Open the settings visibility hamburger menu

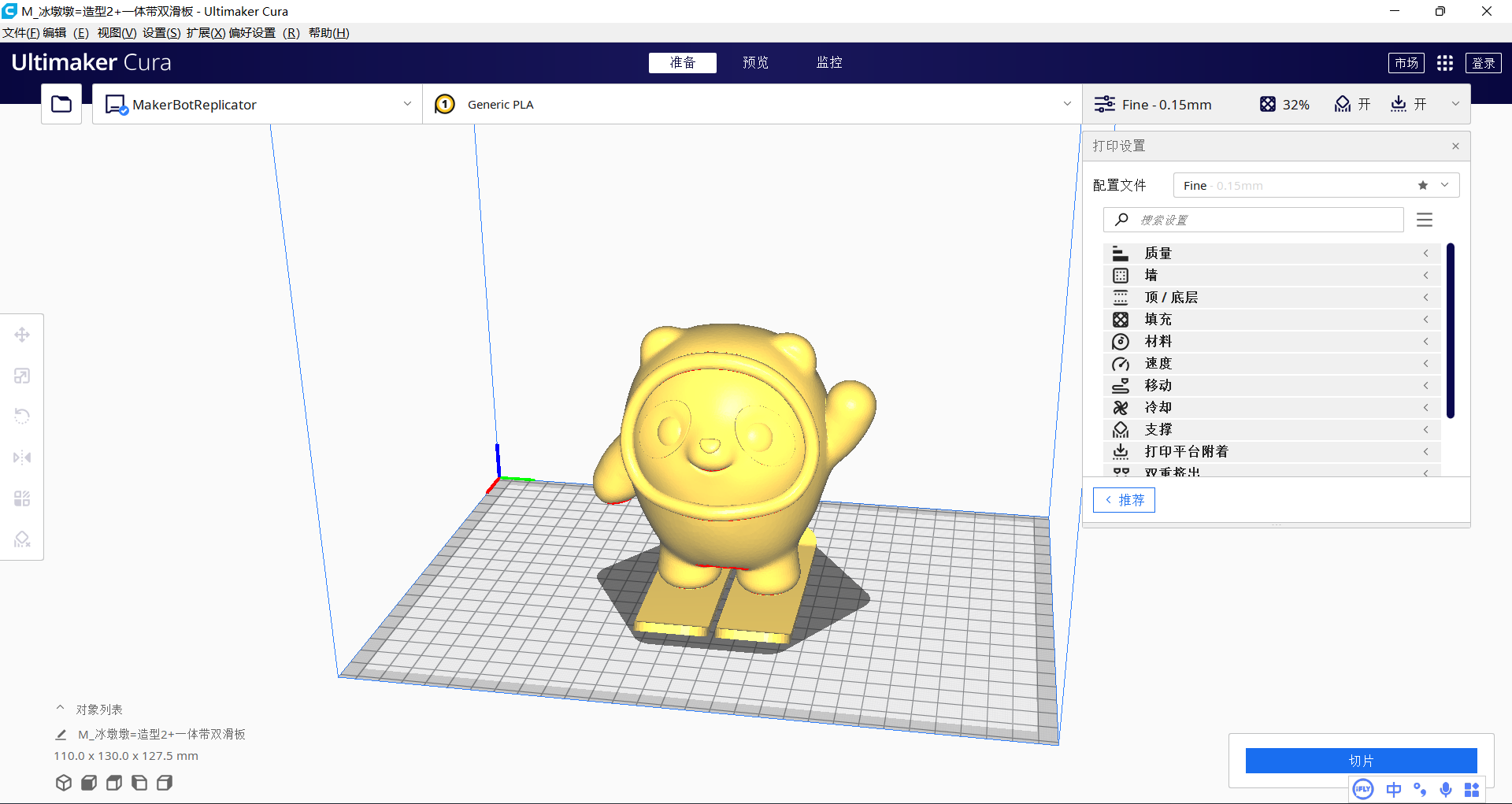click(x=1425, y=220)
